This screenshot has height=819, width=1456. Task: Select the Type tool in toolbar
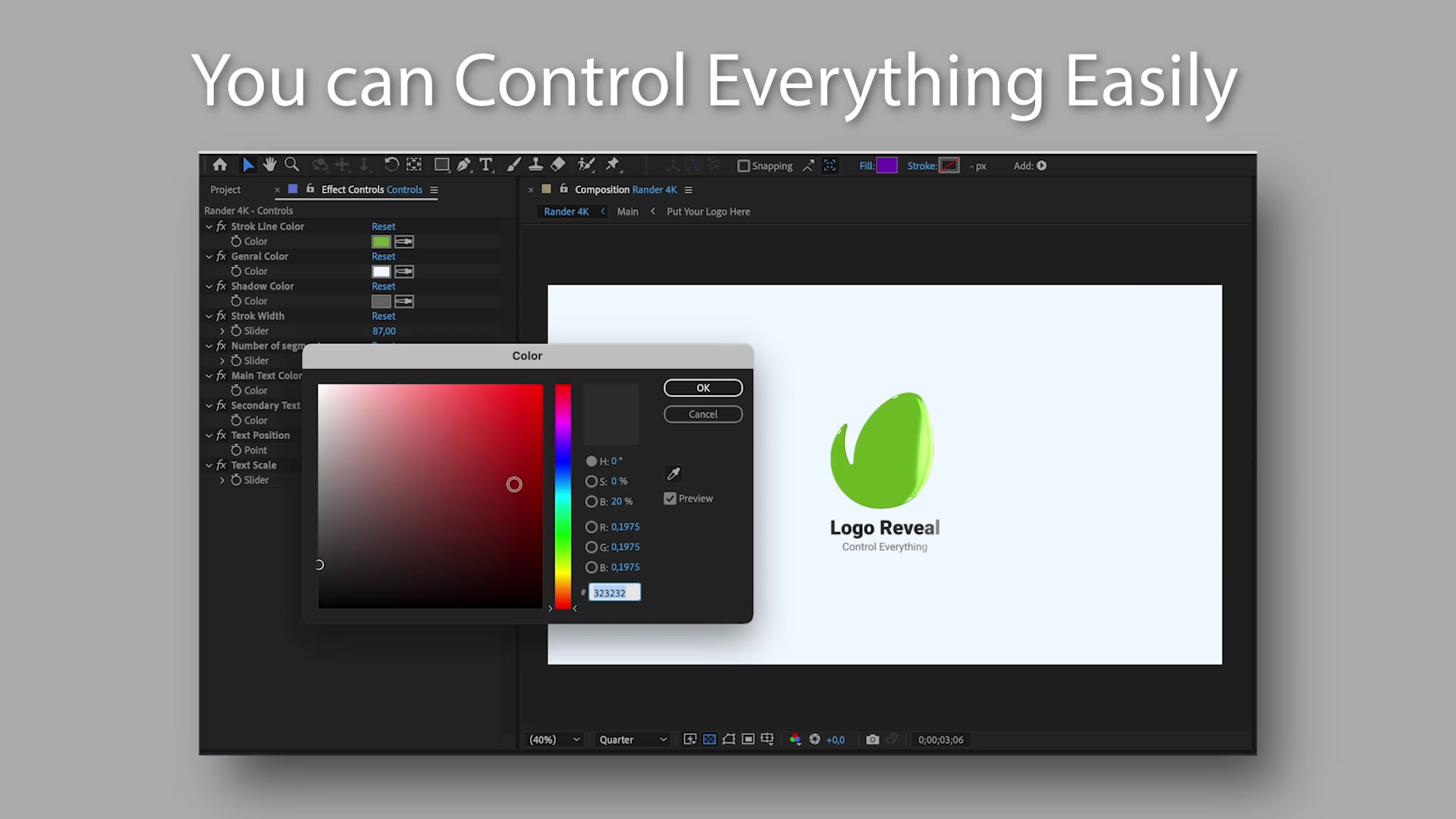click(487, 165)
